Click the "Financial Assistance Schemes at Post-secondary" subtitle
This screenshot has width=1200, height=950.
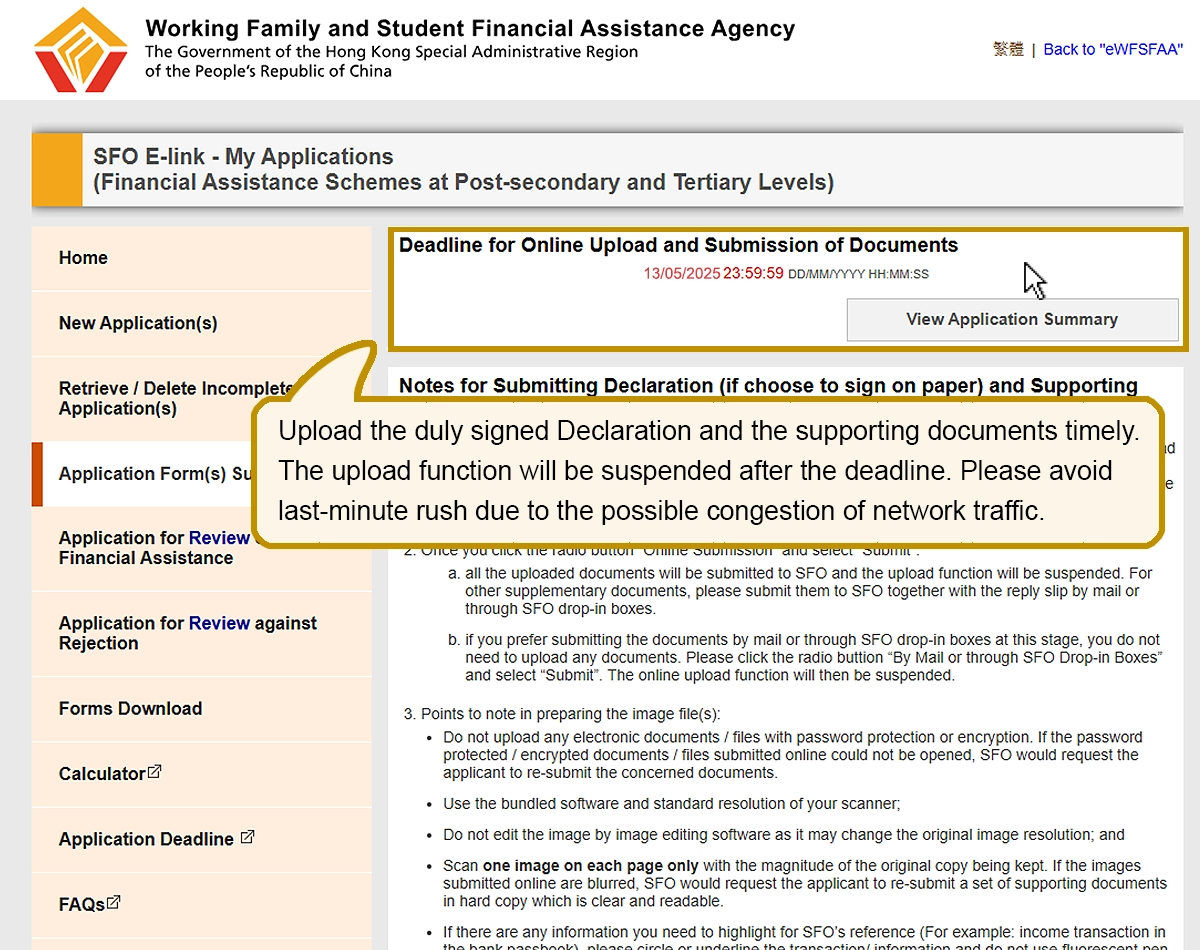pyautogui.click(x=464, y=183)
